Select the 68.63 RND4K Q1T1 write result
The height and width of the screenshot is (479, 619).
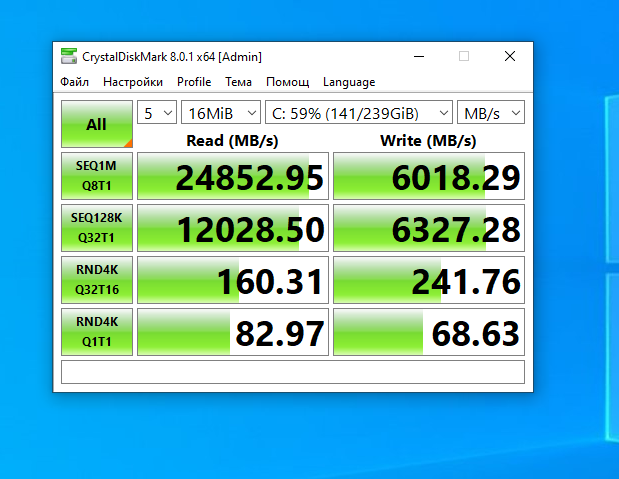point(429,332)
